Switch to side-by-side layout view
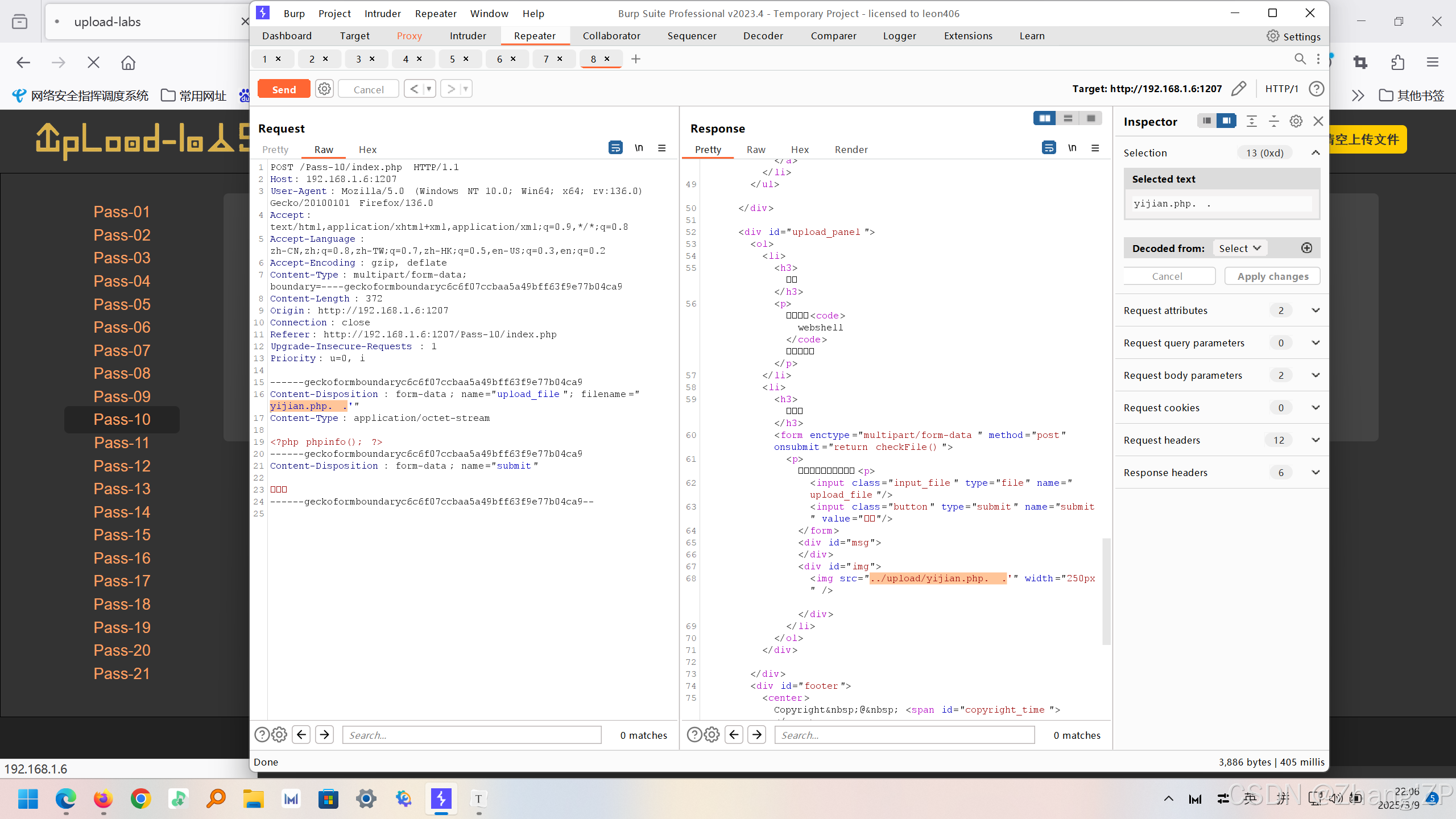The width and height of the screenshot is (1456, 819). point(1044,118)
